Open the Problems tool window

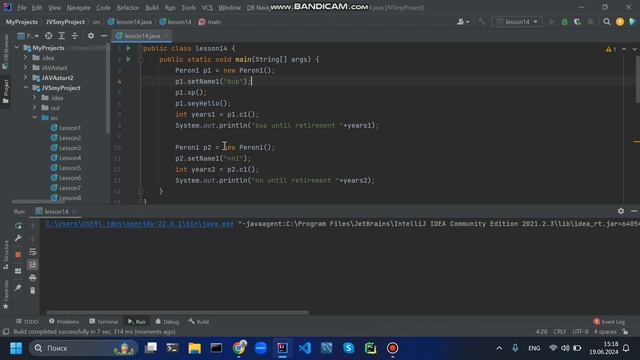coord(64,322)
